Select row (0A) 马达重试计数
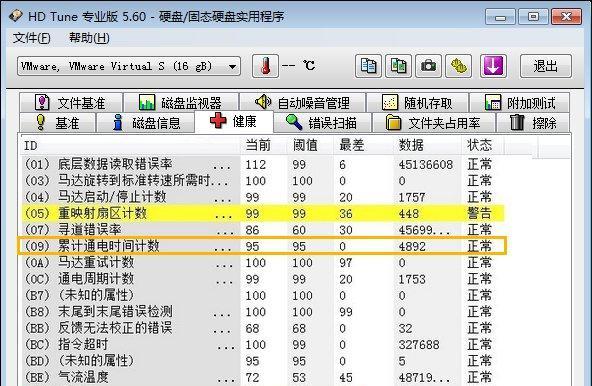592x386 pixels. pos(262,262)
